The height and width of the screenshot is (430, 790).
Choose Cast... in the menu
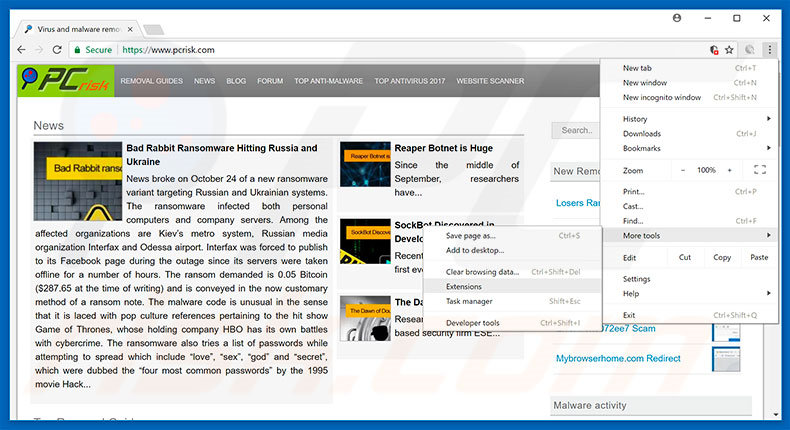689,206
